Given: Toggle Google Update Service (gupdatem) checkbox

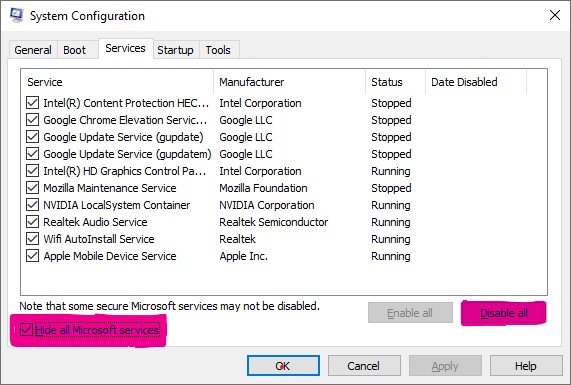Looking at the screenshot, I should click(32, 154).
